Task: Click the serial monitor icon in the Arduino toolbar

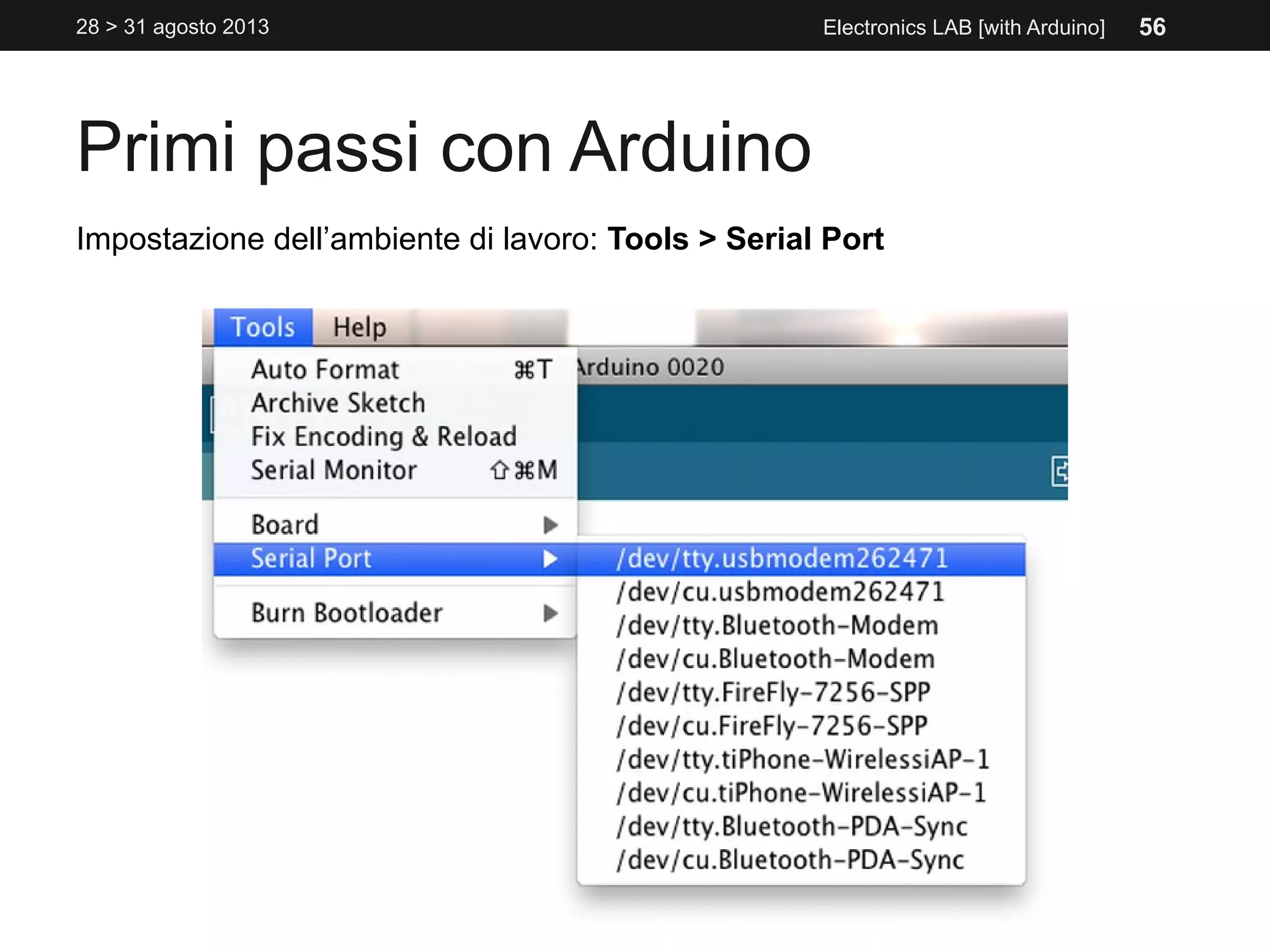Action: coord(1060,472)
